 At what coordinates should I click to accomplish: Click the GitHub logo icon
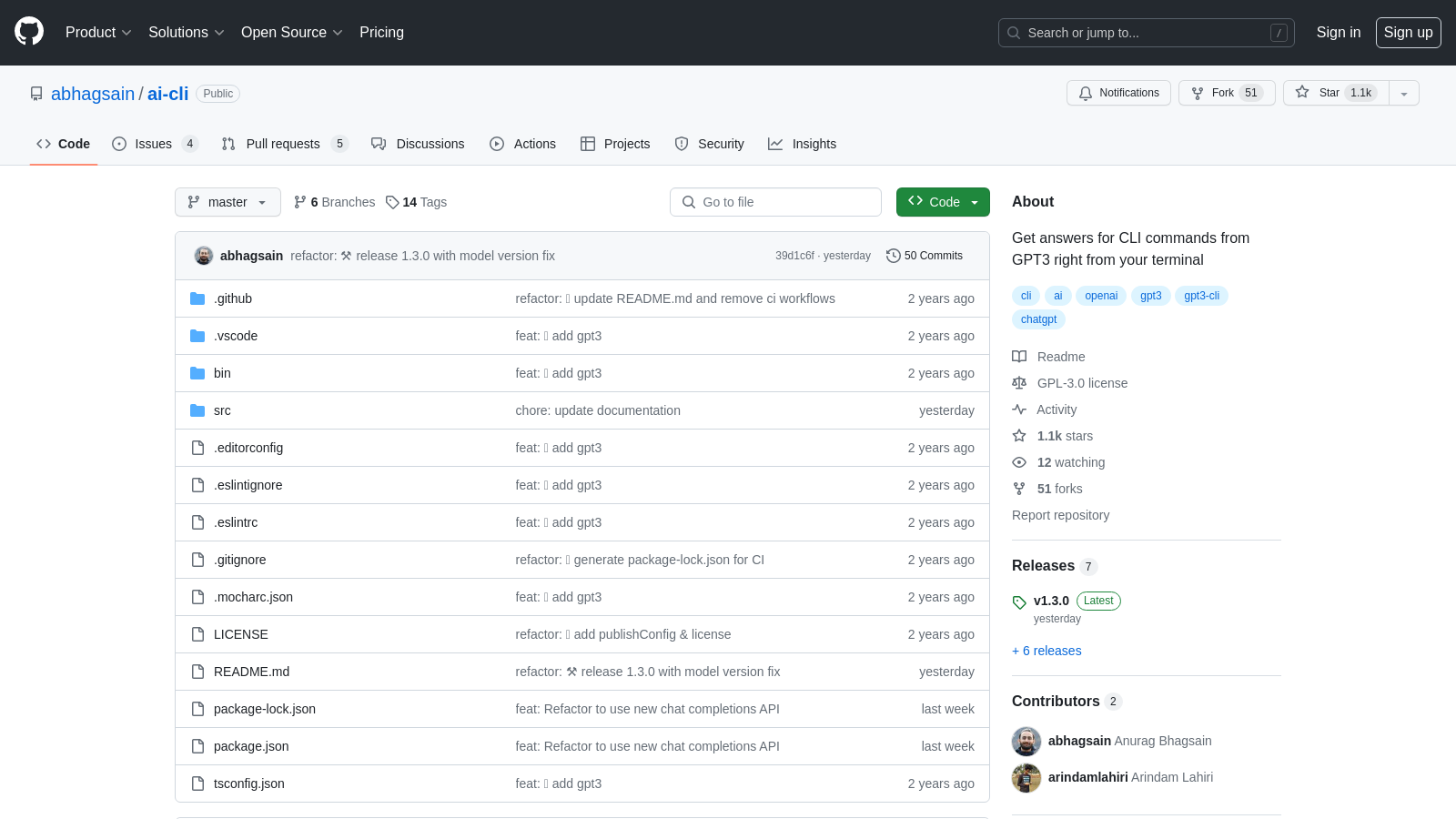[29, 32]
